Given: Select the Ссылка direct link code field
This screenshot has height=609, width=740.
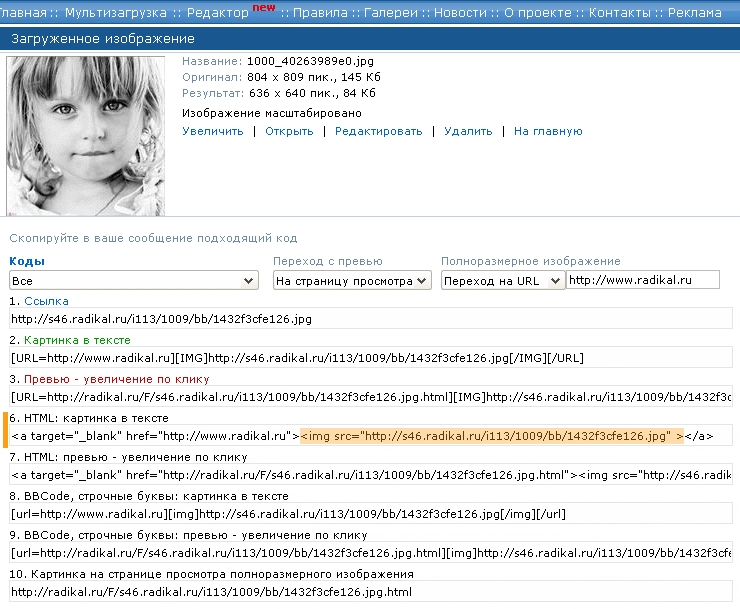Looking at the screenshot, I should (370, 319).
